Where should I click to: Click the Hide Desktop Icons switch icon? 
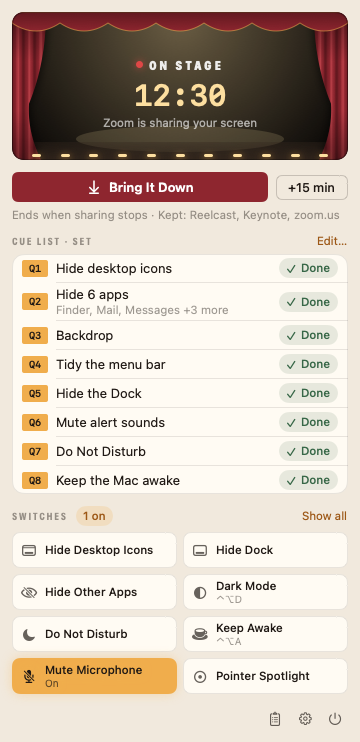(29, 550)
